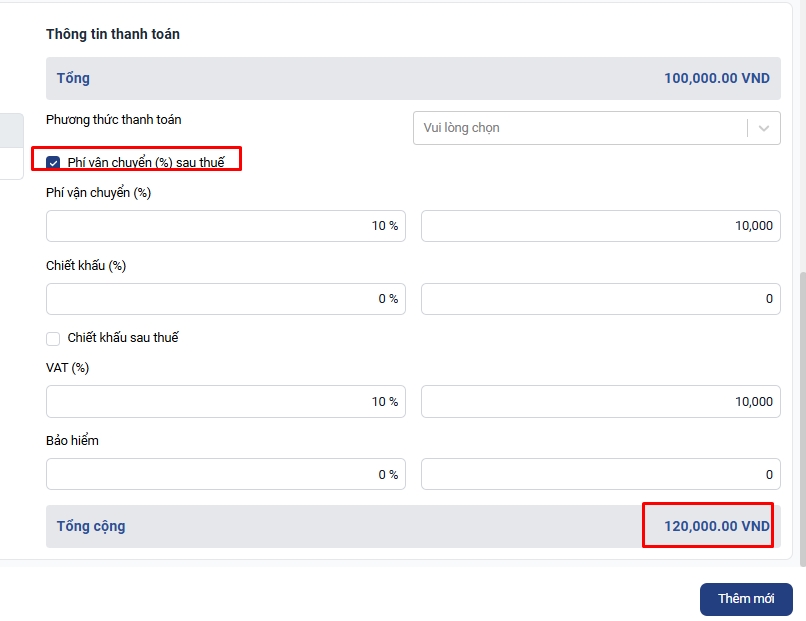Click the Bảo hiểm label text
Screen dimensions: 806x621
(x=73, y=441)
